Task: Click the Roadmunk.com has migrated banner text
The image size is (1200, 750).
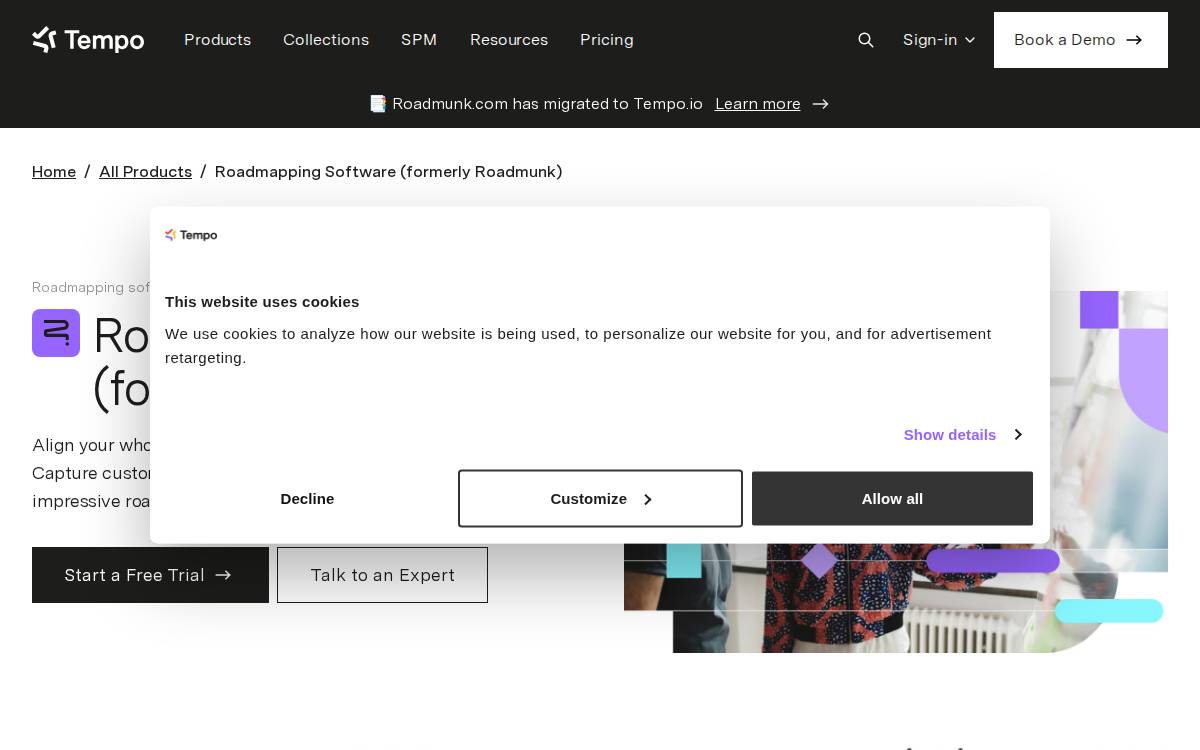Action: (x=547, y=104)
